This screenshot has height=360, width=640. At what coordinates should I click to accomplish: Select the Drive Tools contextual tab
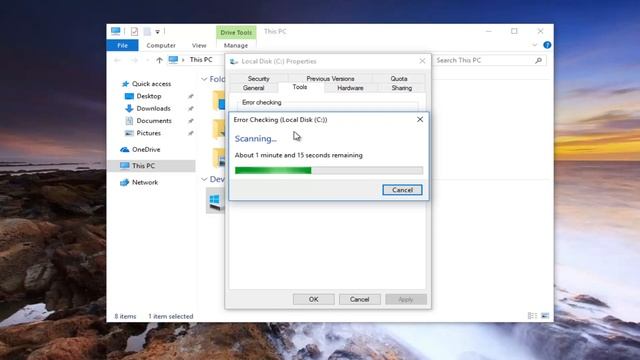[236, 32]
